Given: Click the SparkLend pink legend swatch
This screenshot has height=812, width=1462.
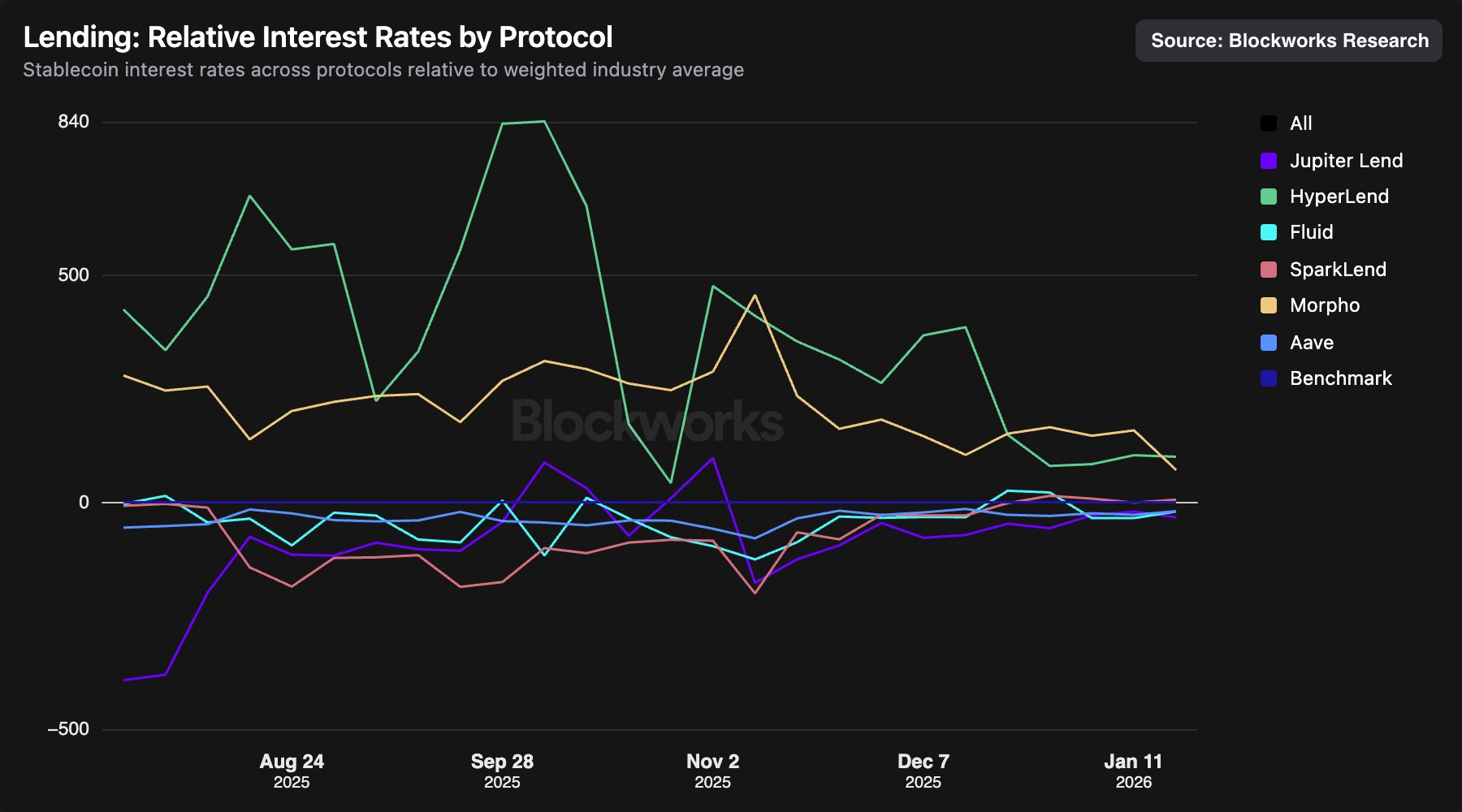Looking at the screenshot, I should 1269,270.
